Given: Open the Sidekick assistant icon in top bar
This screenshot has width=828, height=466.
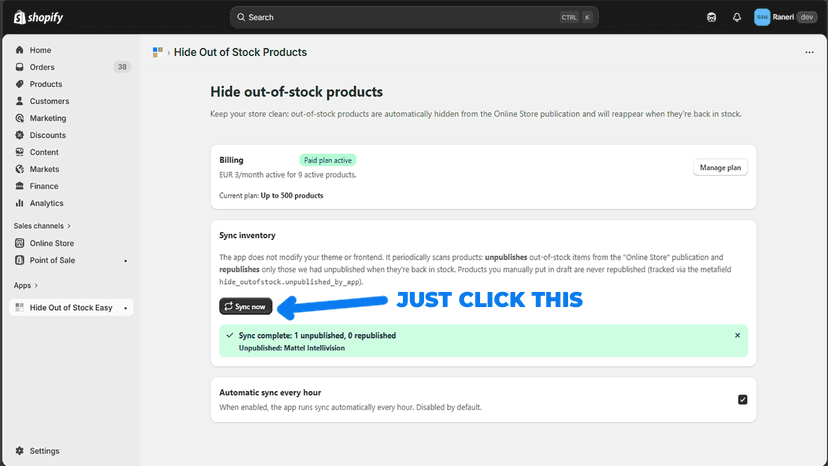Looking at the screenshot, I should 711,17.
